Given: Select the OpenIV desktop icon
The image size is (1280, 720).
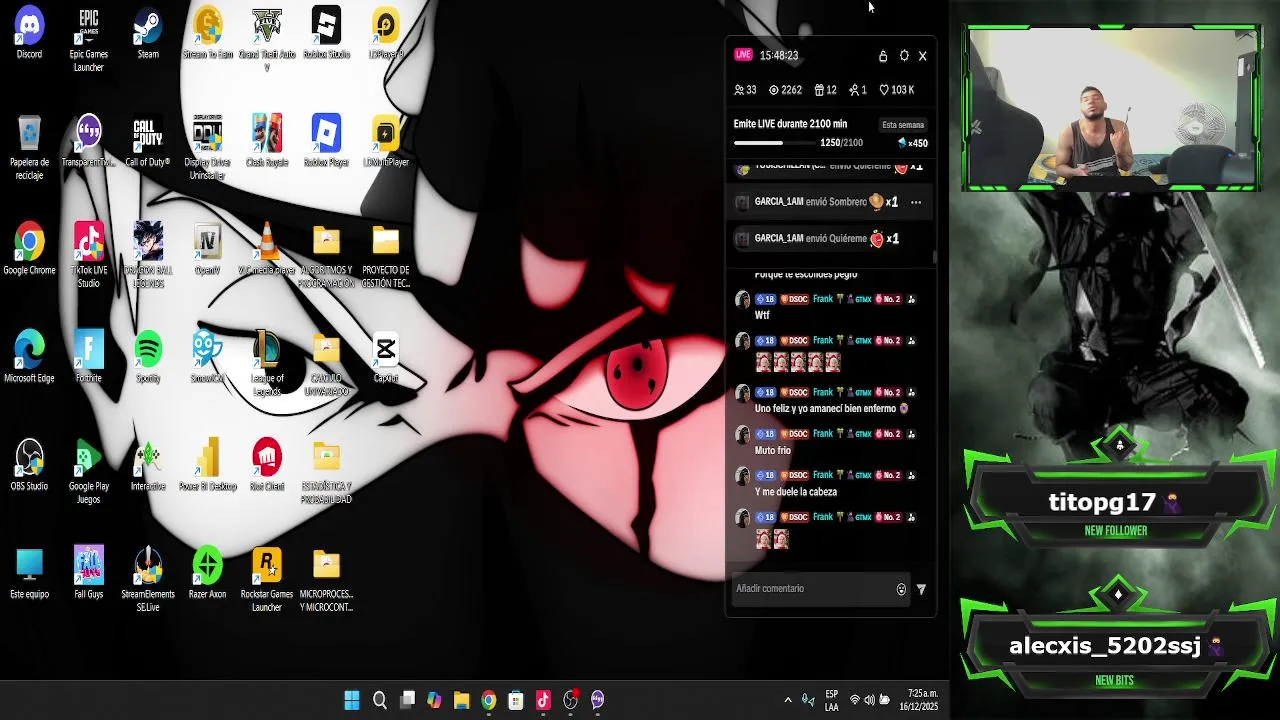Looking at the screenshot, I should point(207,250).
